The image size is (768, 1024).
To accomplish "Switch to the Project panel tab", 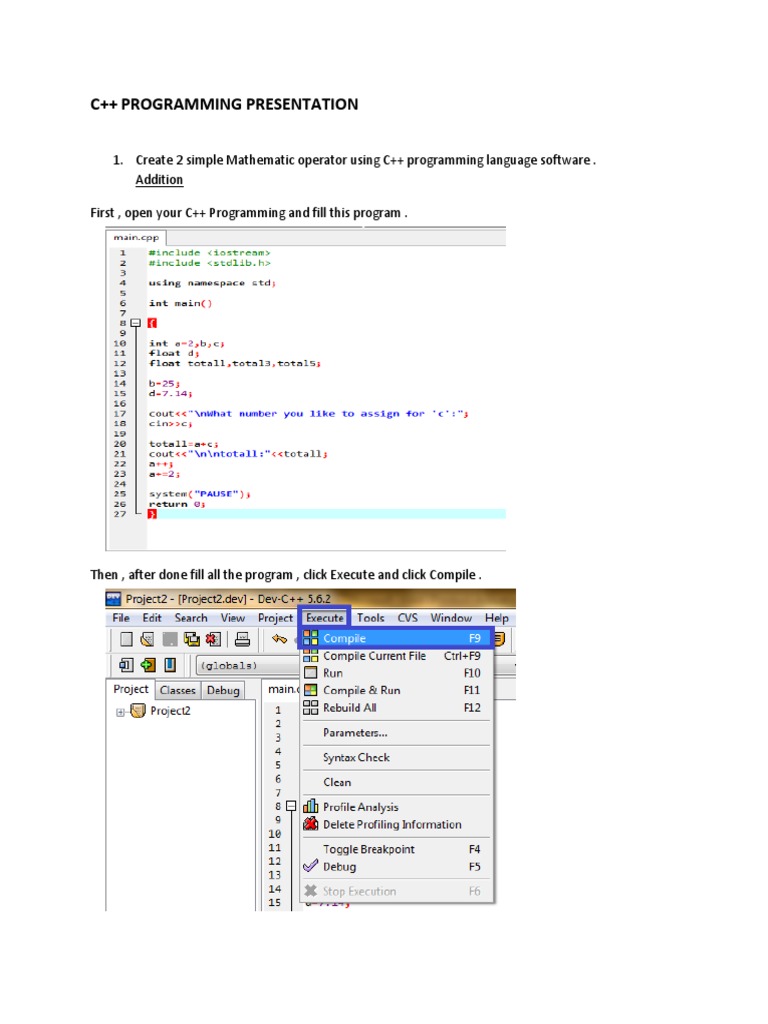I will (x=131, y=689).
